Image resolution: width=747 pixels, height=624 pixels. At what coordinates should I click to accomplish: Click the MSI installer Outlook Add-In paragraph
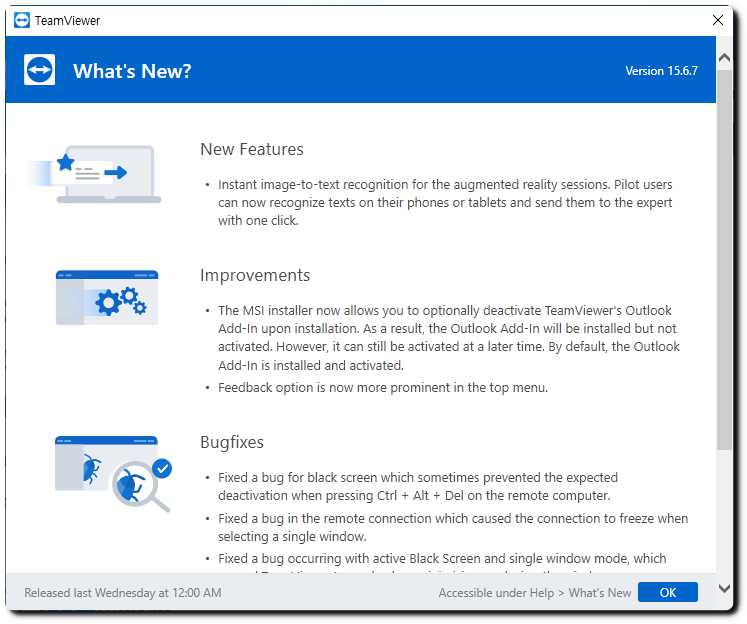(x=449, y=338)
